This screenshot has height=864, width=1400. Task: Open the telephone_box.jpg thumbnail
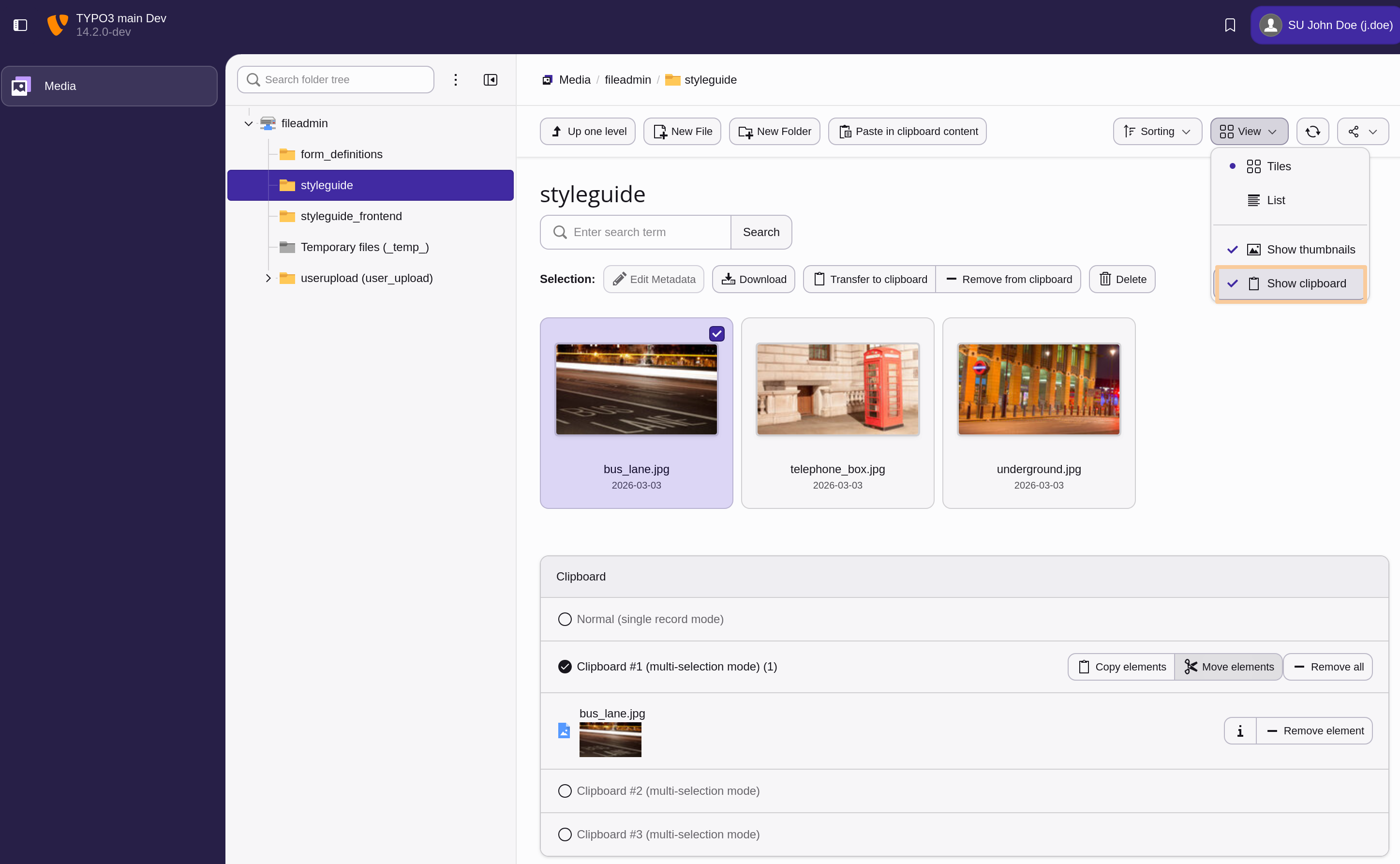(837, 389)
